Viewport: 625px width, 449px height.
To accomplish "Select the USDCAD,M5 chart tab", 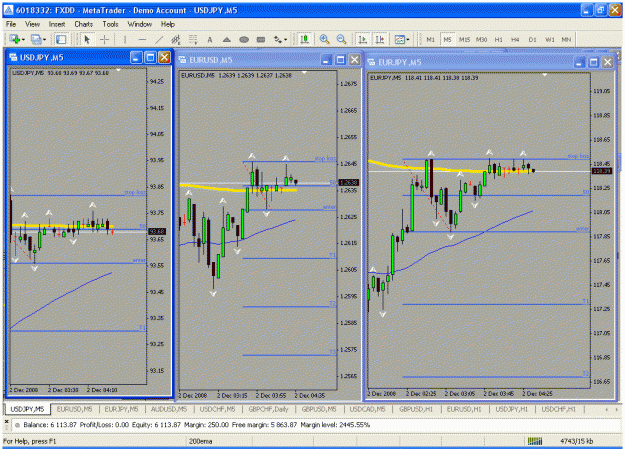I will click(368, 409).
